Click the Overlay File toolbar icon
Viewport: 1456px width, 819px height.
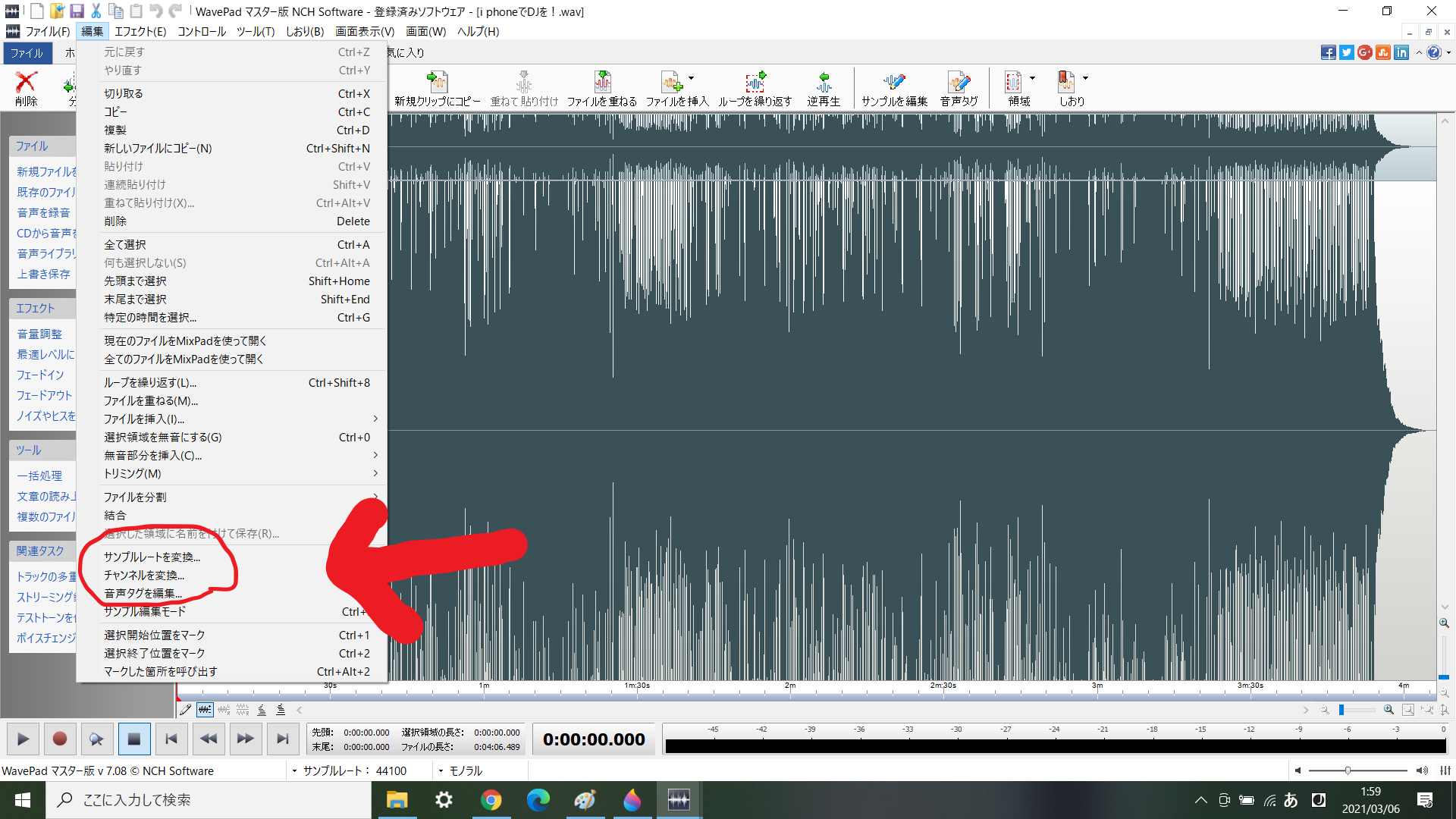(x=602, y=88)
